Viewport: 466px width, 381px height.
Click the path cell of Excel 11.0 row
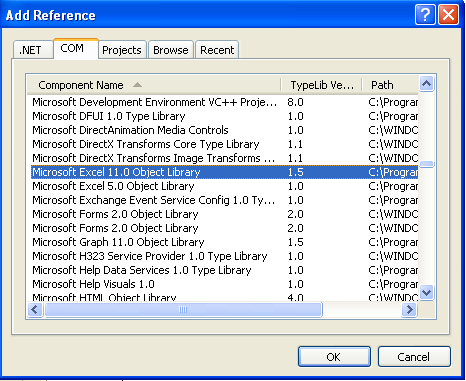pos(393,172)
